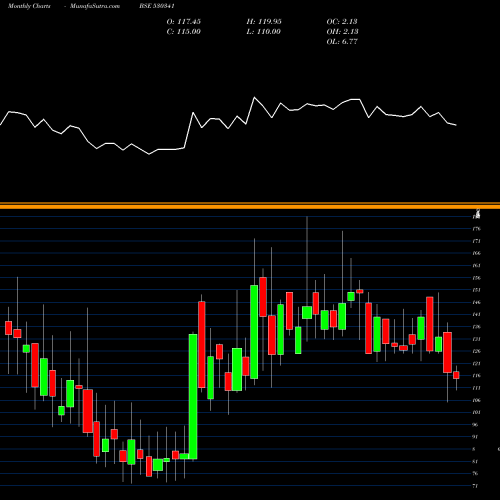
Task: Click the last small red candlestick near 116
Action: 456,375
